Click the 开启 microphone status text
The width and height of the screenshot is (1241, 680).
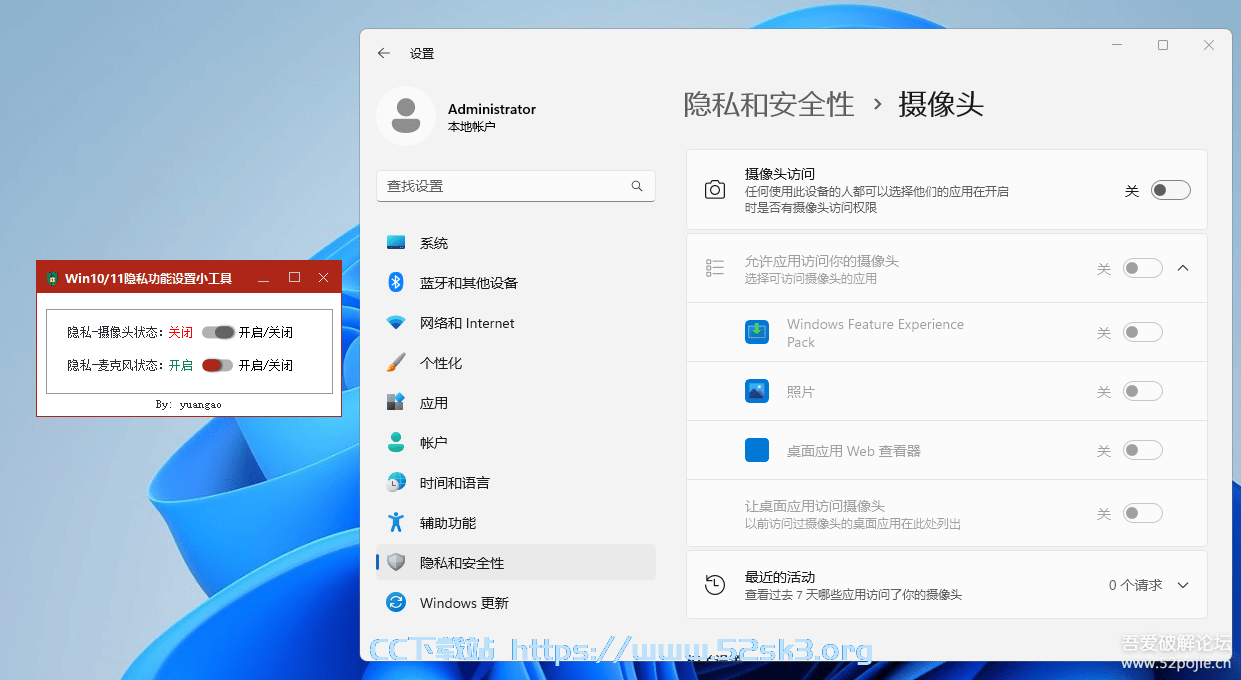click(180, 365)
